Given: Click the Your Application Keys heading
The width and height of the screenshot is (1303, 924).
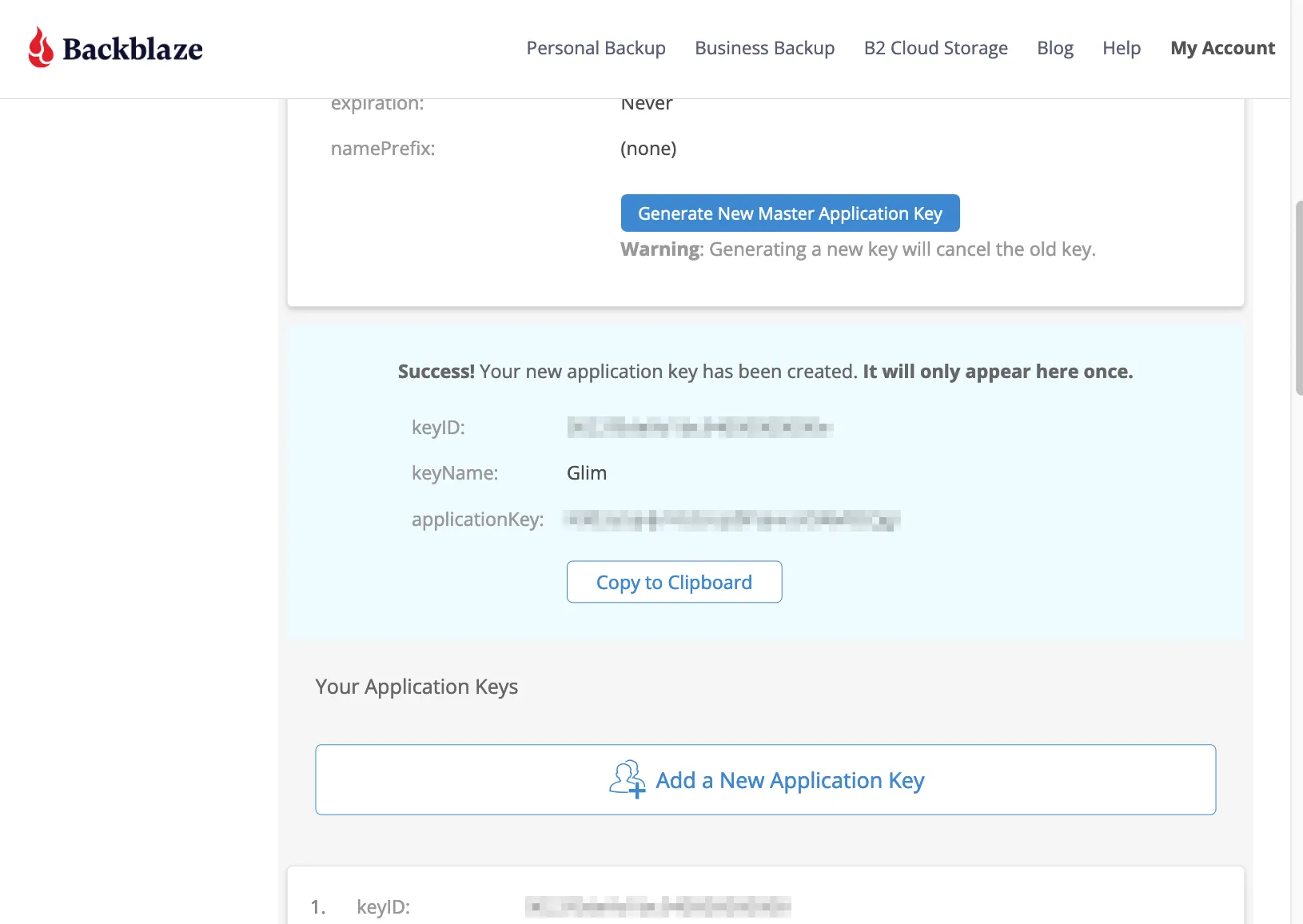Looking at the screenshot, I should pos(416,686).
